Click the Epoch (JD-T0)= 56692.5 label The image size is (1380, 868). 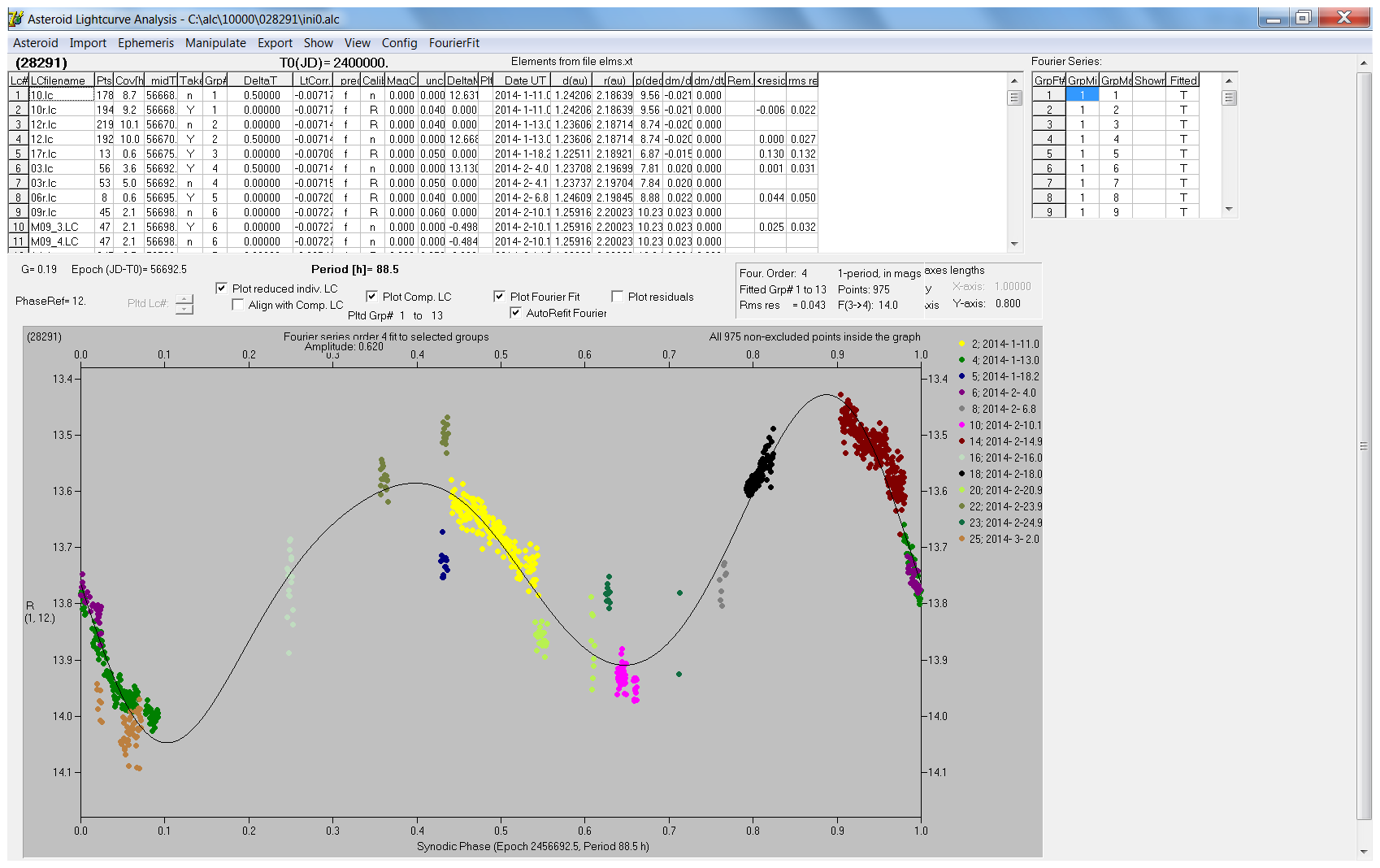129,269
